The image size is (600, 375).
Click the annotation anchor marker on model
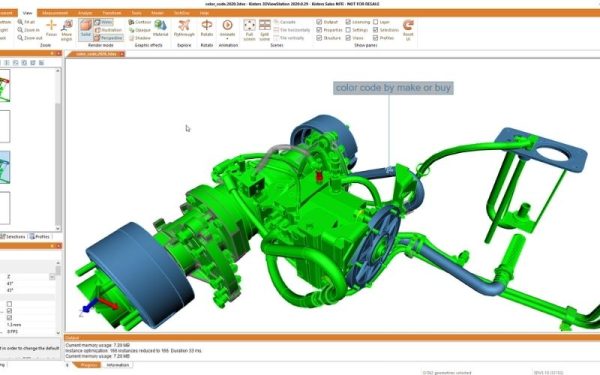[x=389, y=171]
